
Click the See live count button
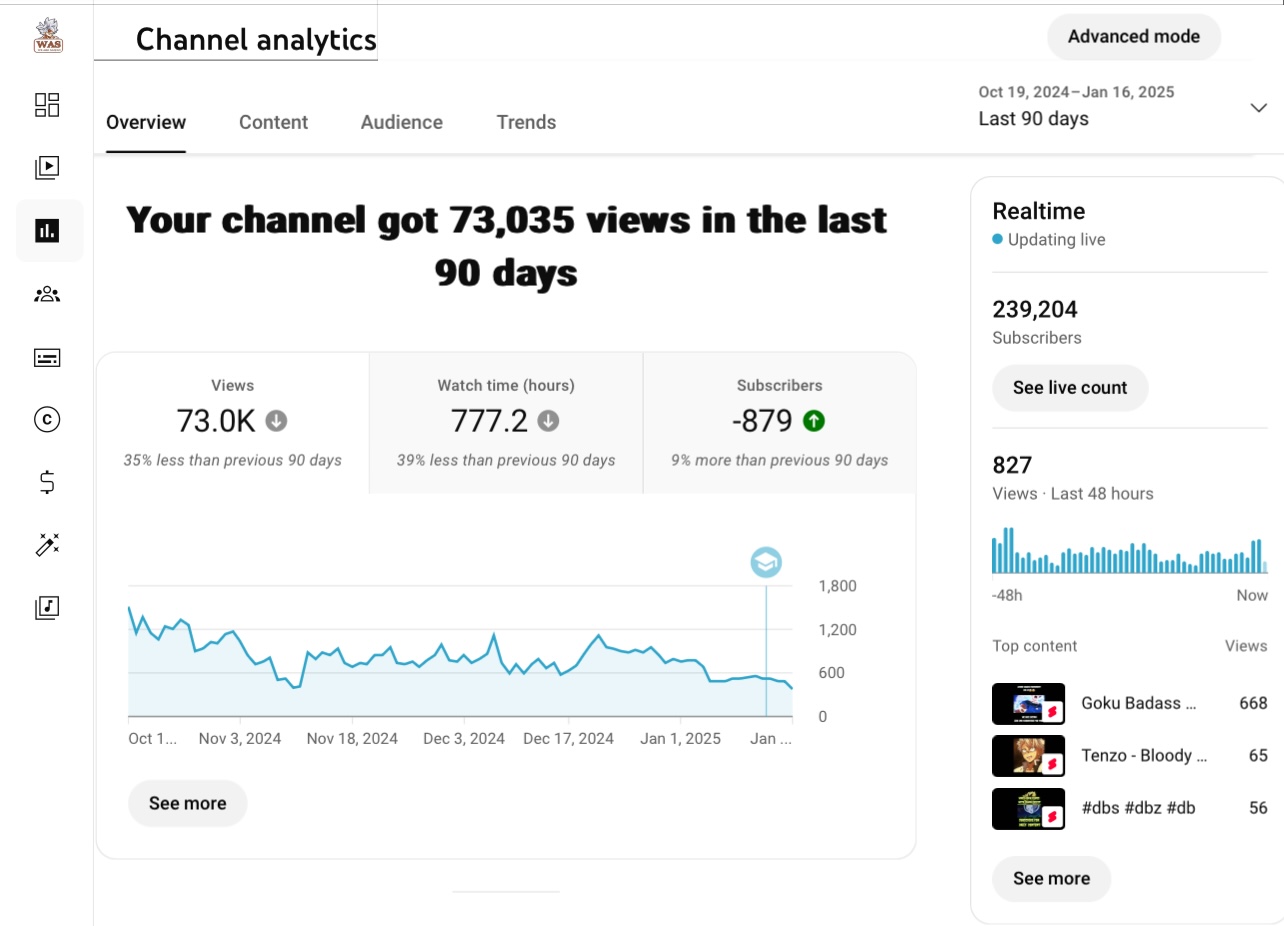pos(1069,388)
